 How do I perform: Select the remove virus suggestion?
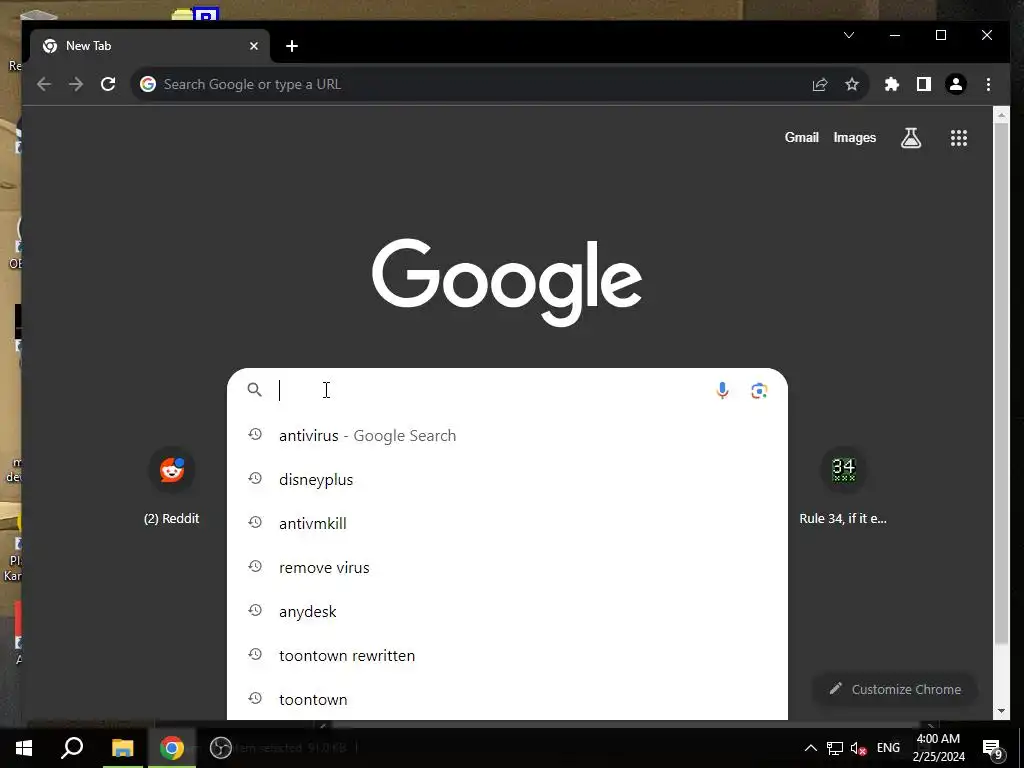coord(507,568)
